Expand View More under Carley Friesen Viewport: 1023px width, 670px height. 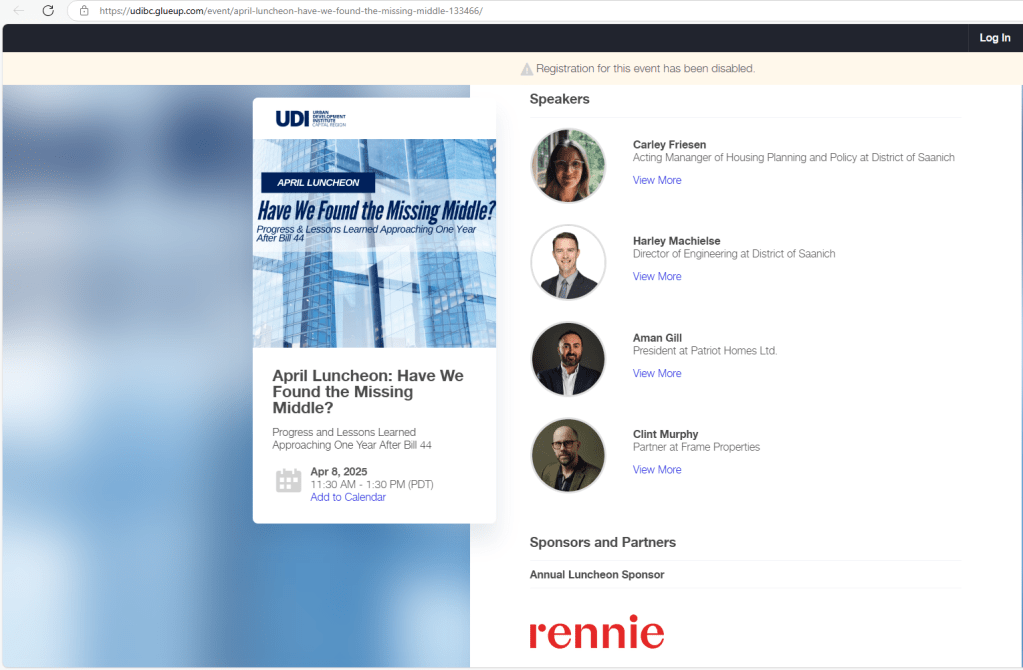657,181
